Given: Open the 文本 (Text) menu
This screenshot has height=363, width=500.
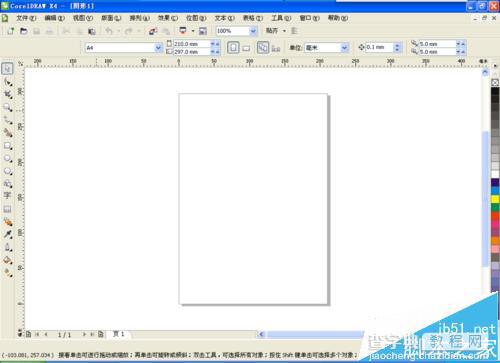Looking at the screenshot, I should 224,18.
